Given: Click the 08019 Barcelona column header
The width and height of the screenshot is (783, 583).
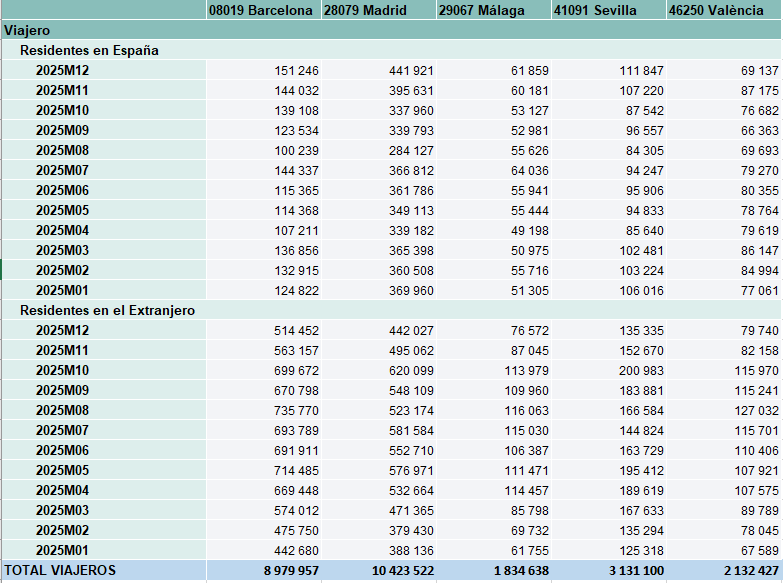Looking at the screenshot, I should (262, 11).
